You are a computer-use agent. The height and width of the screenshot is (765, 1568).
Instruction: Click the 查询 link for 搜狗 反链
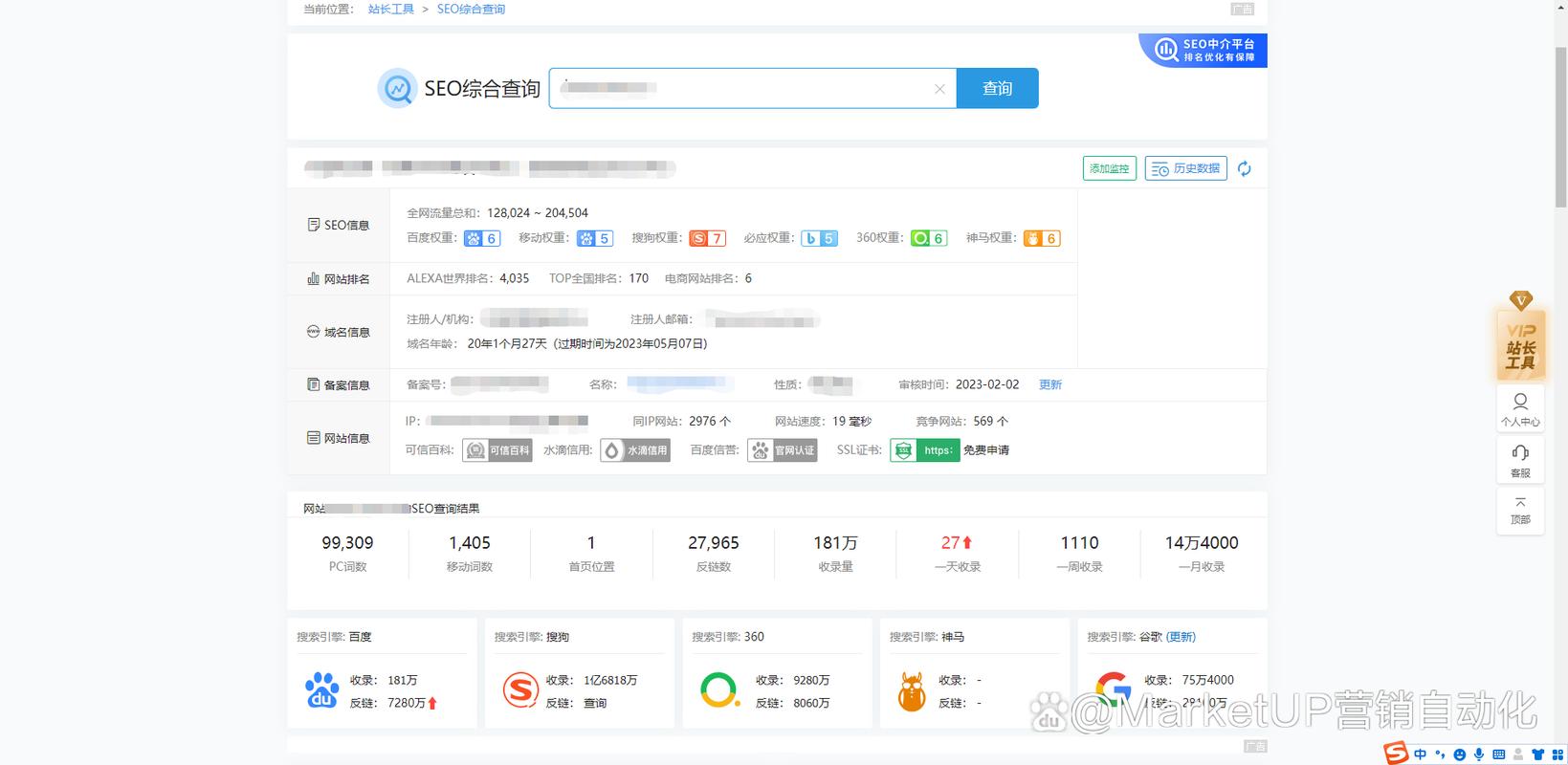(x=595, y=703)
